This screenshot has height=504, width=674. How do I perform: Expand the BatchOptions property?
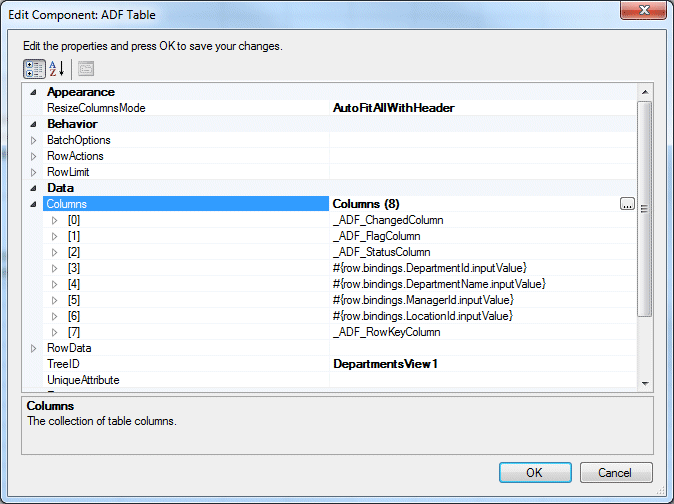click(x=34, y=140)
